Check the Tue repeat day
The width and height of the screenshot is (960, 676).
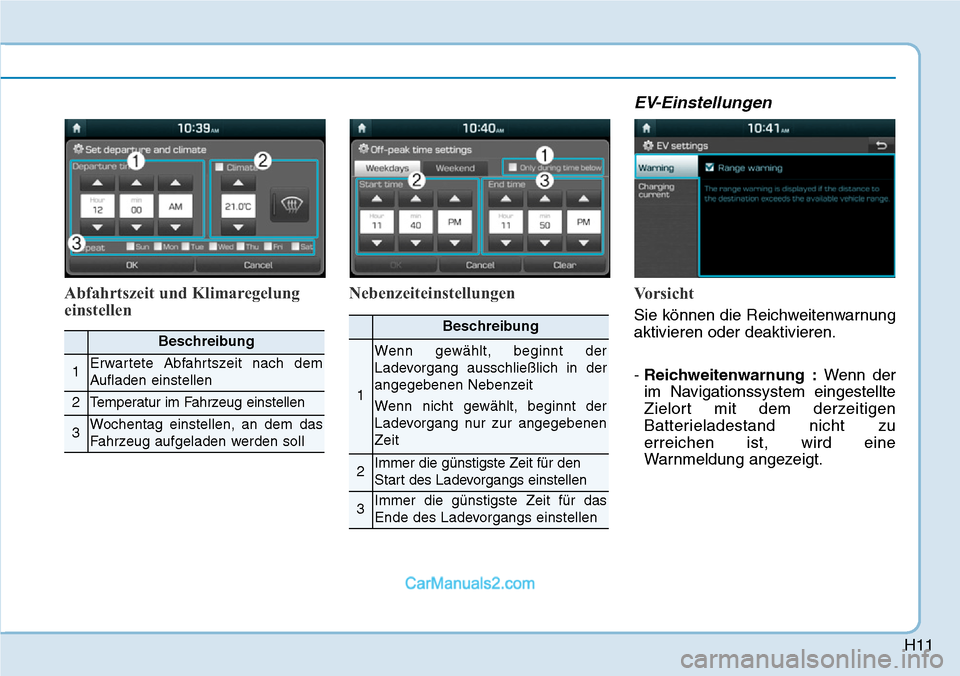(x=186, y=247)
